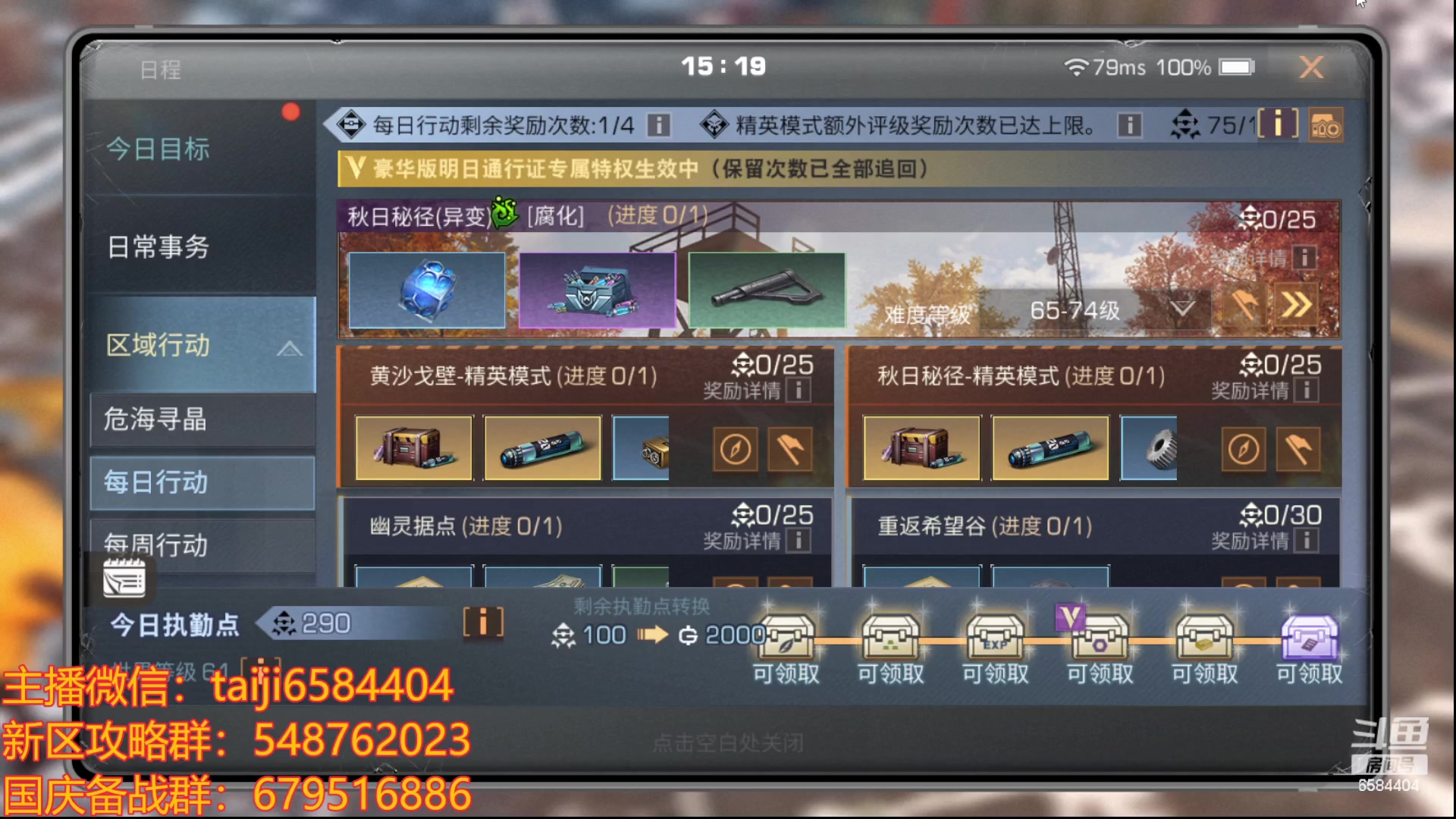The image size is (1456, 819).
Task: Open 奖励详情 for 重返希望谷
Action: pyautogui.click(x=1264, y=541)
